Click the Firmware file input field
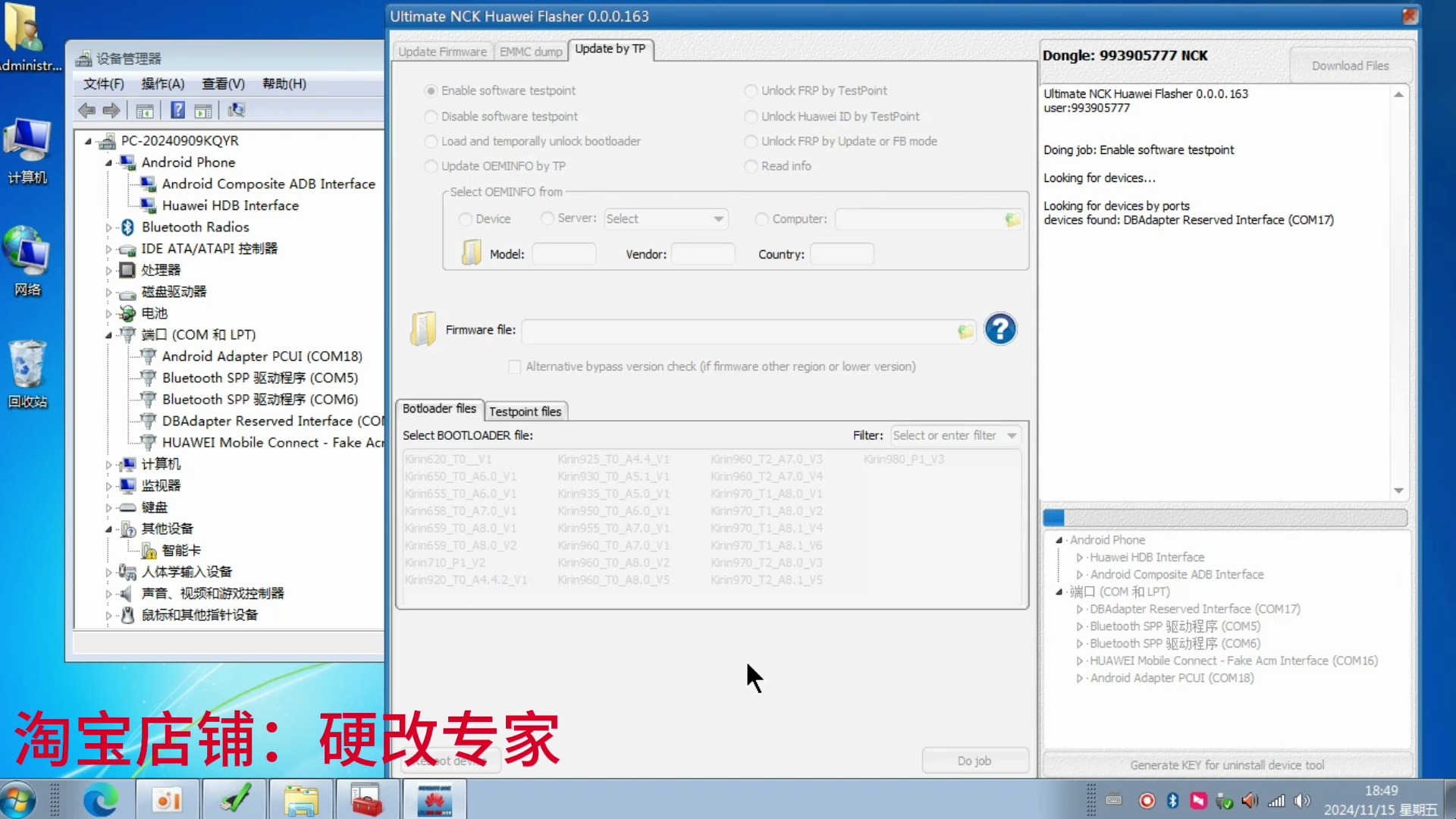Viewport: 1456px width, 819px height. pyautogui.click(x=748, y=331)
